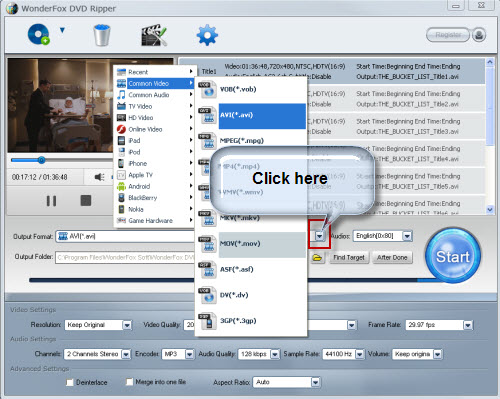Choose ASF(*.asf) format
The image size is (500, 399).
(251, 269)
